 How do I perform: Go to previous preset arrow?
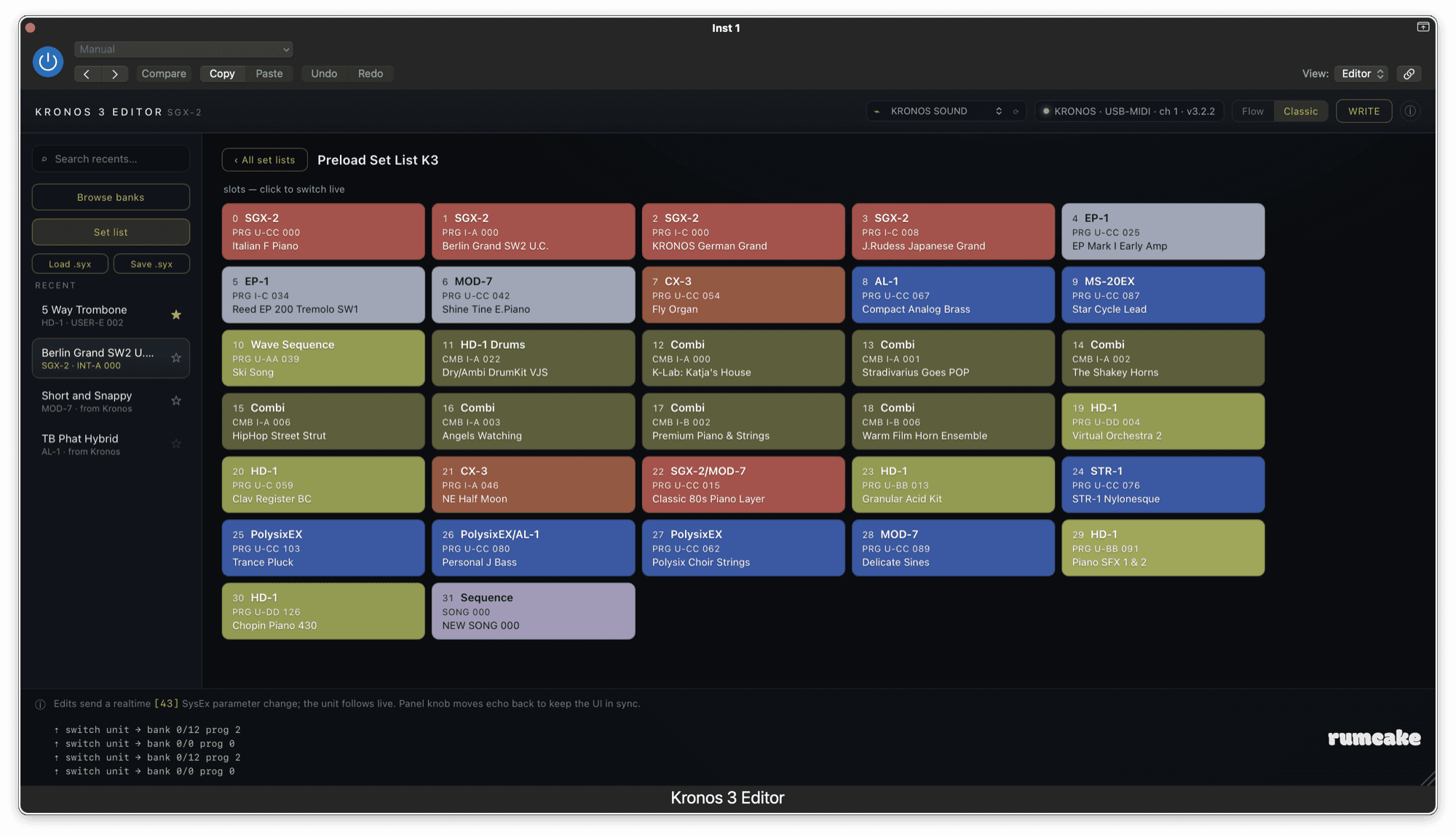87,74
